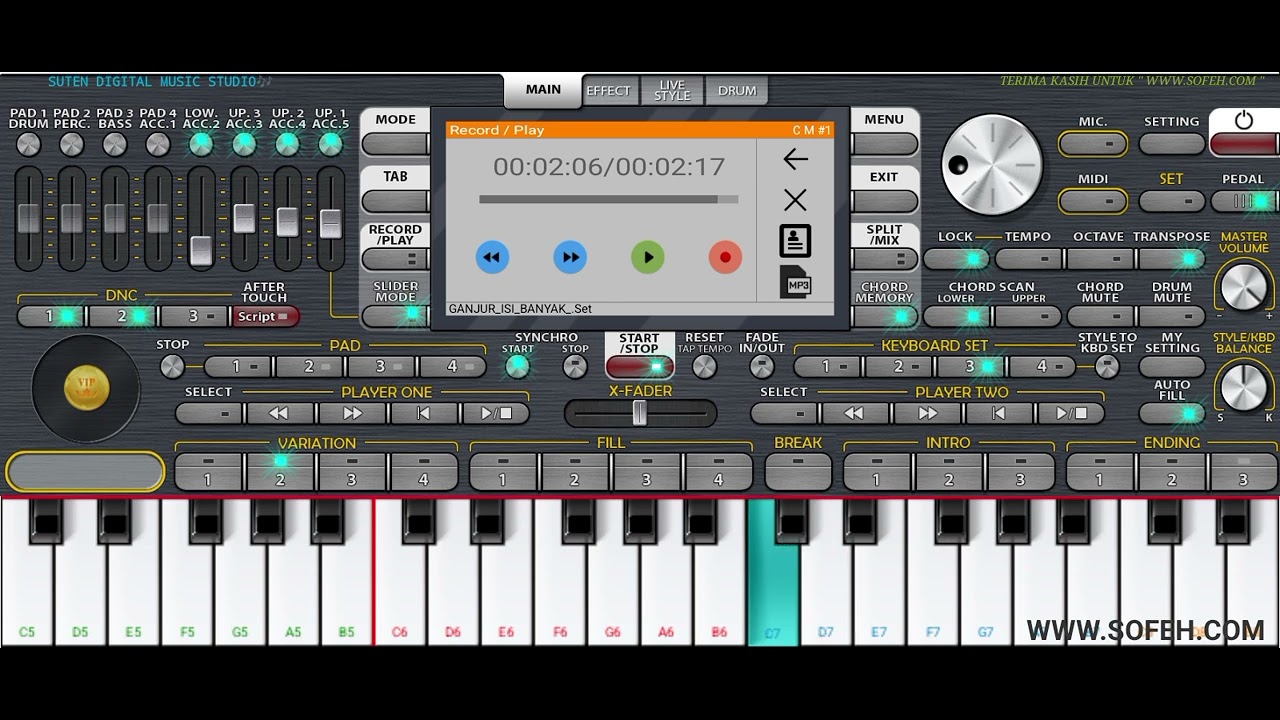Viewport: 1280px width, 720px height.
Task: Click the PAD 2 PERC. mute knob
Action: click(x=71, y=144)
